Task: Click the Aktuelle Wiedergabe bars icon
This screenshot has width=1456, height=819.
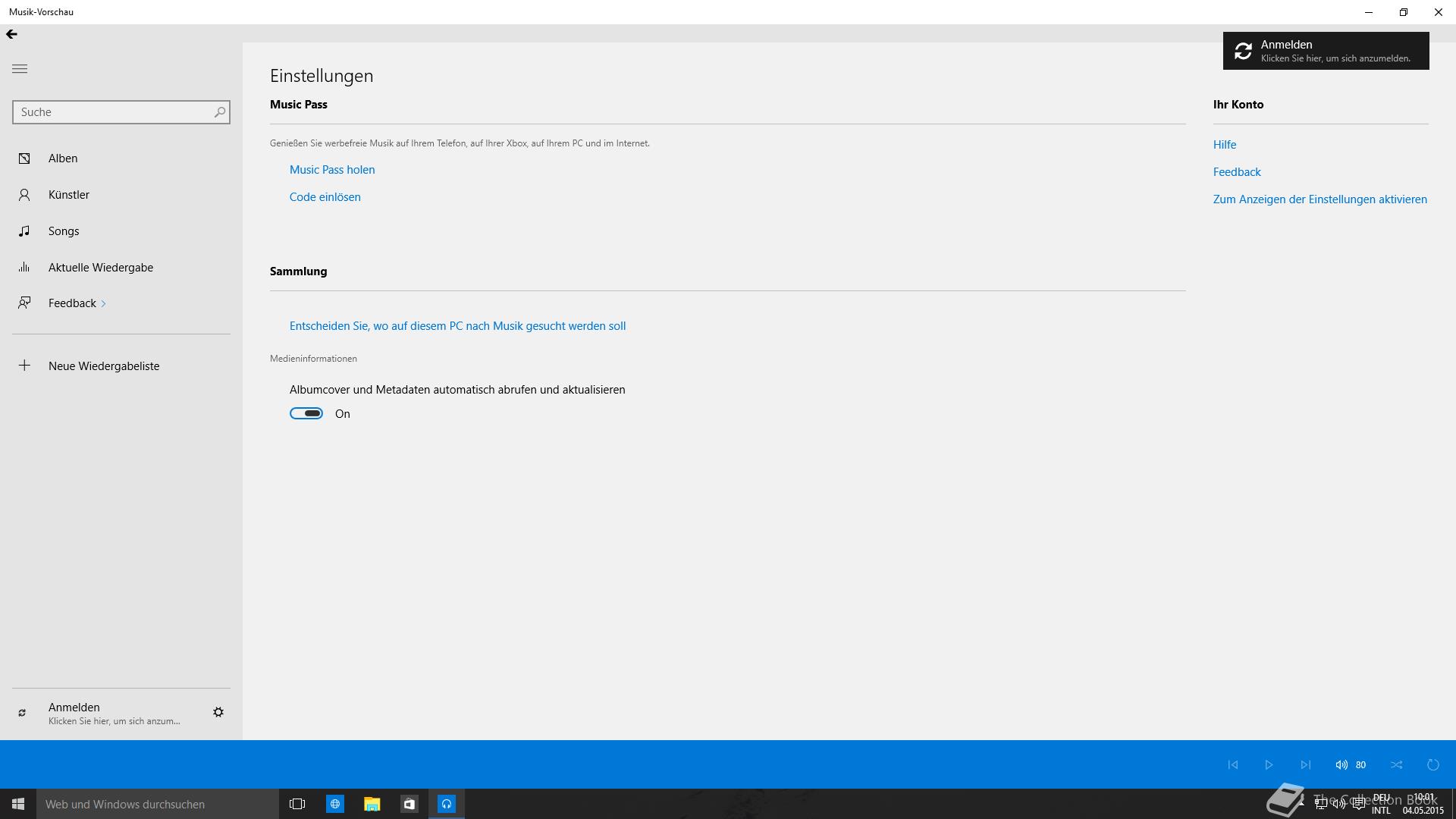Action: 24,267
